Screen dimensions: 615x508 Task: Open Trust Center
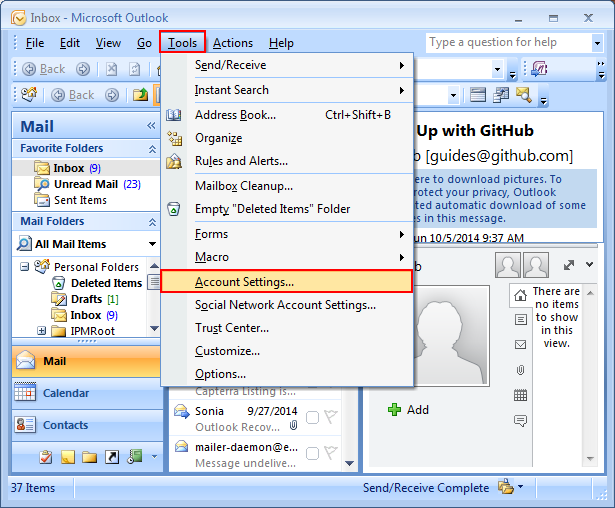pos(287,328)
